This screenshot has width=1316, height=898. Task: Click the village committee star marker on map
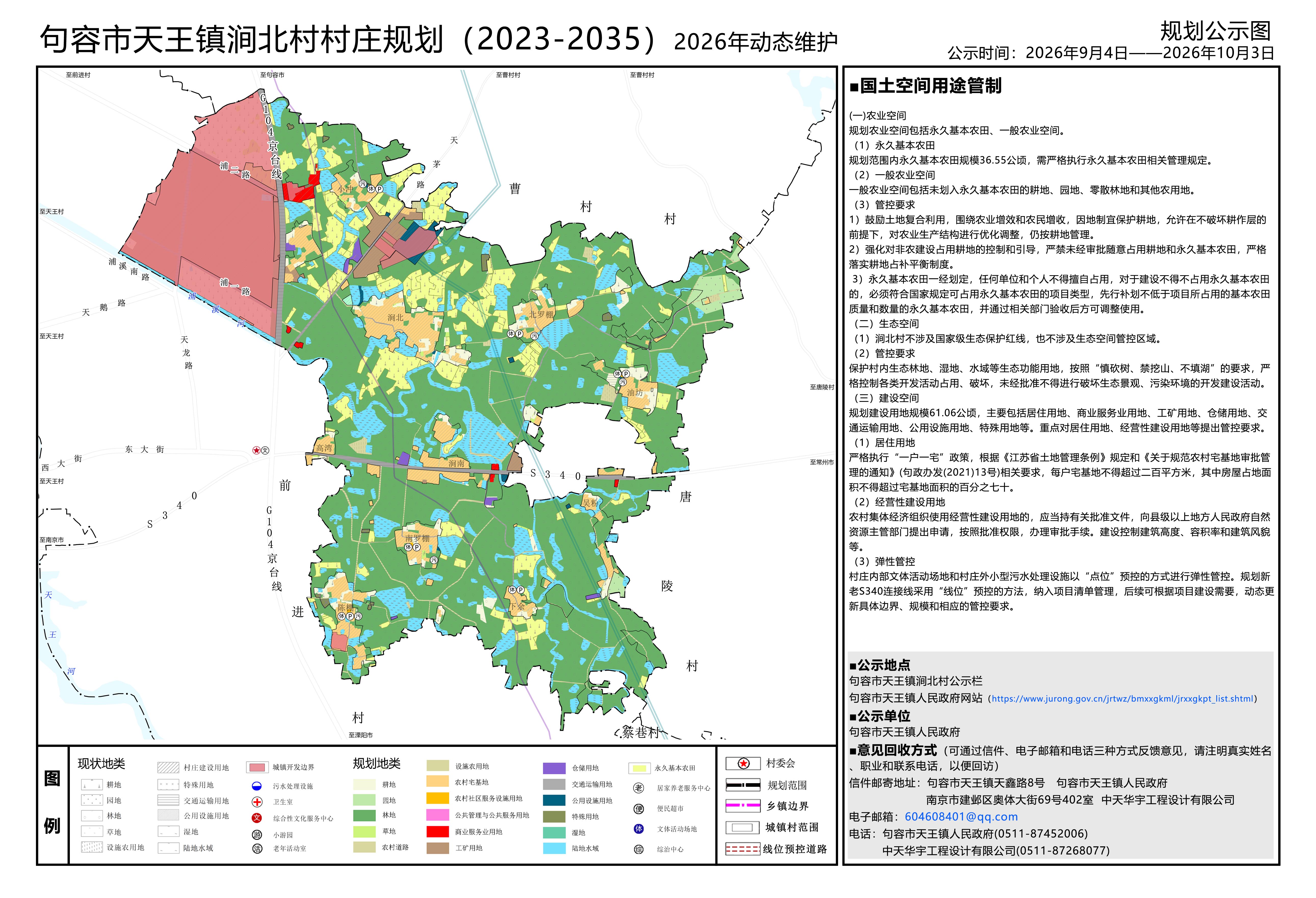point(256,450)
